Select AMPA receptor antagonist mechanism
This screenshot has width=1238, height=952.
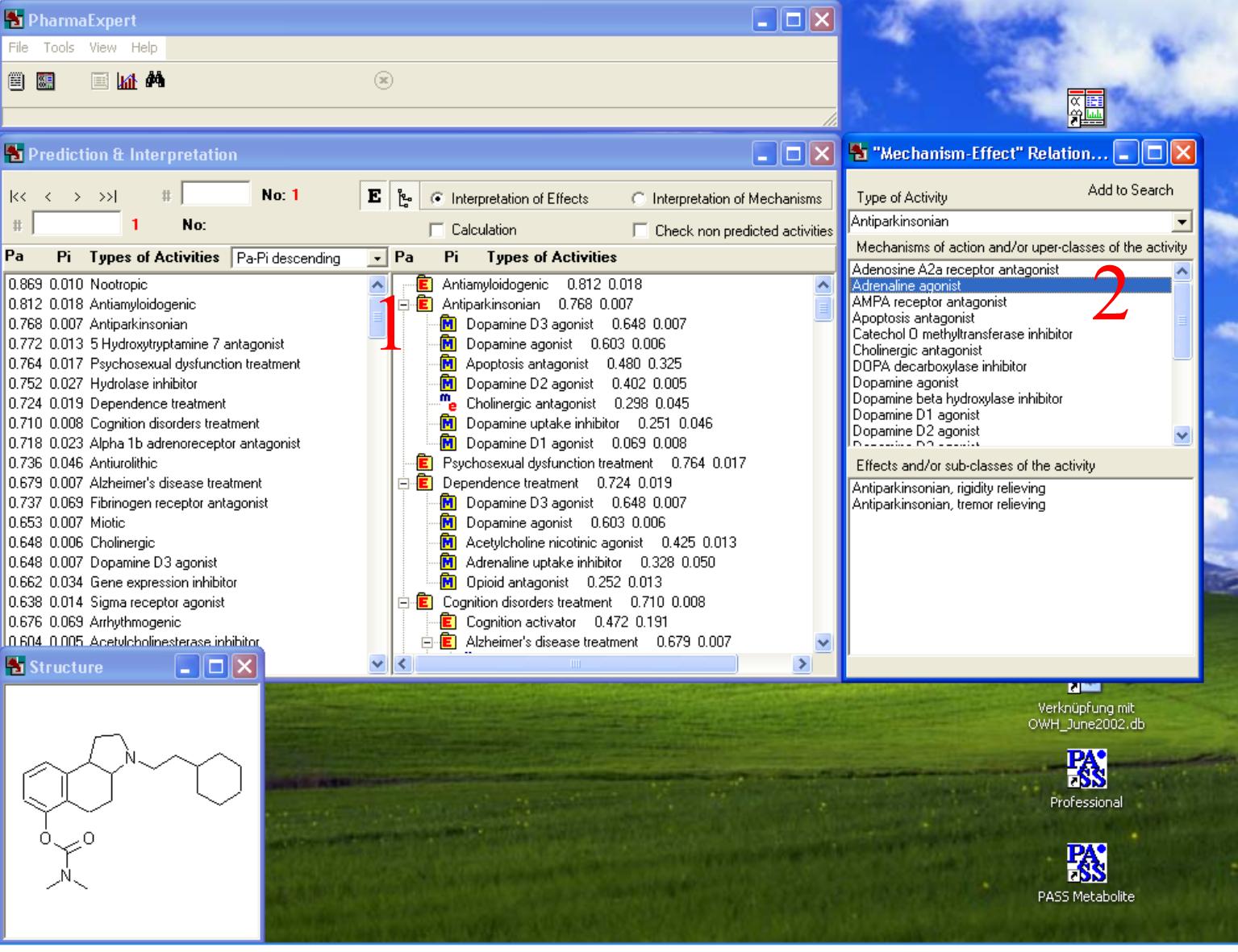(x=1011, y=302)
